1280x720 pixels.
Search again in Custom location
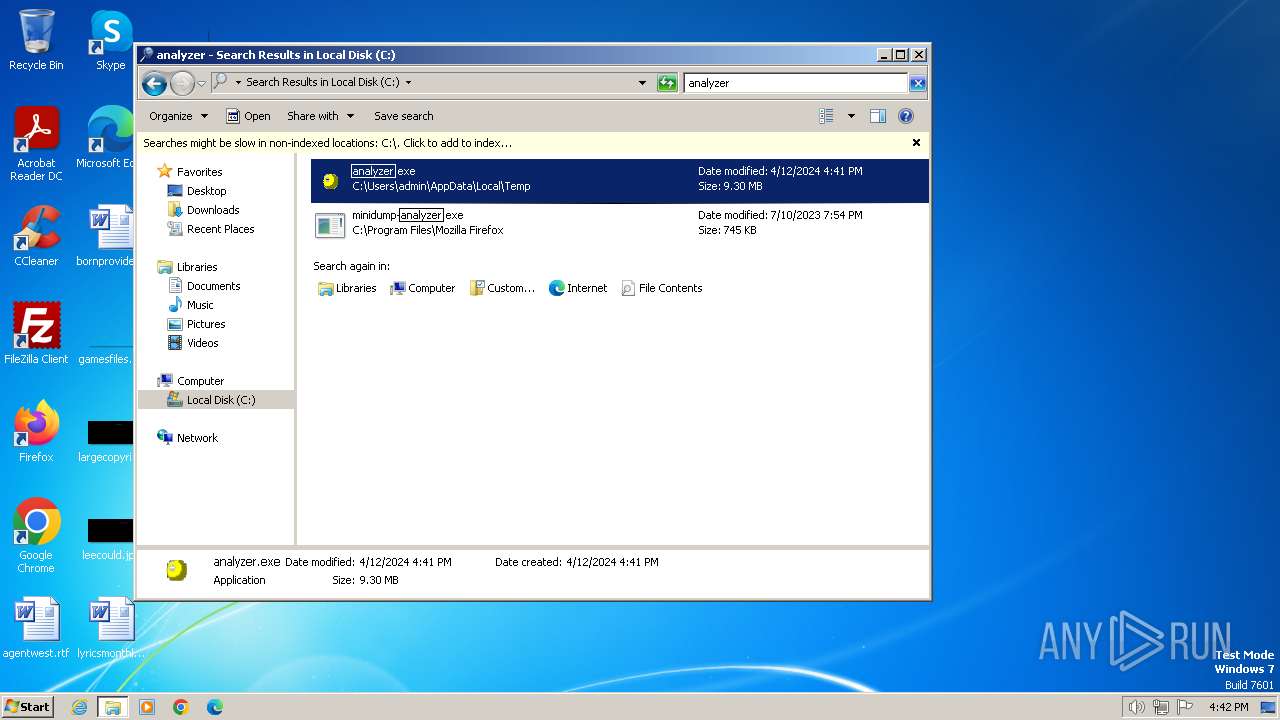coord(502,288)
